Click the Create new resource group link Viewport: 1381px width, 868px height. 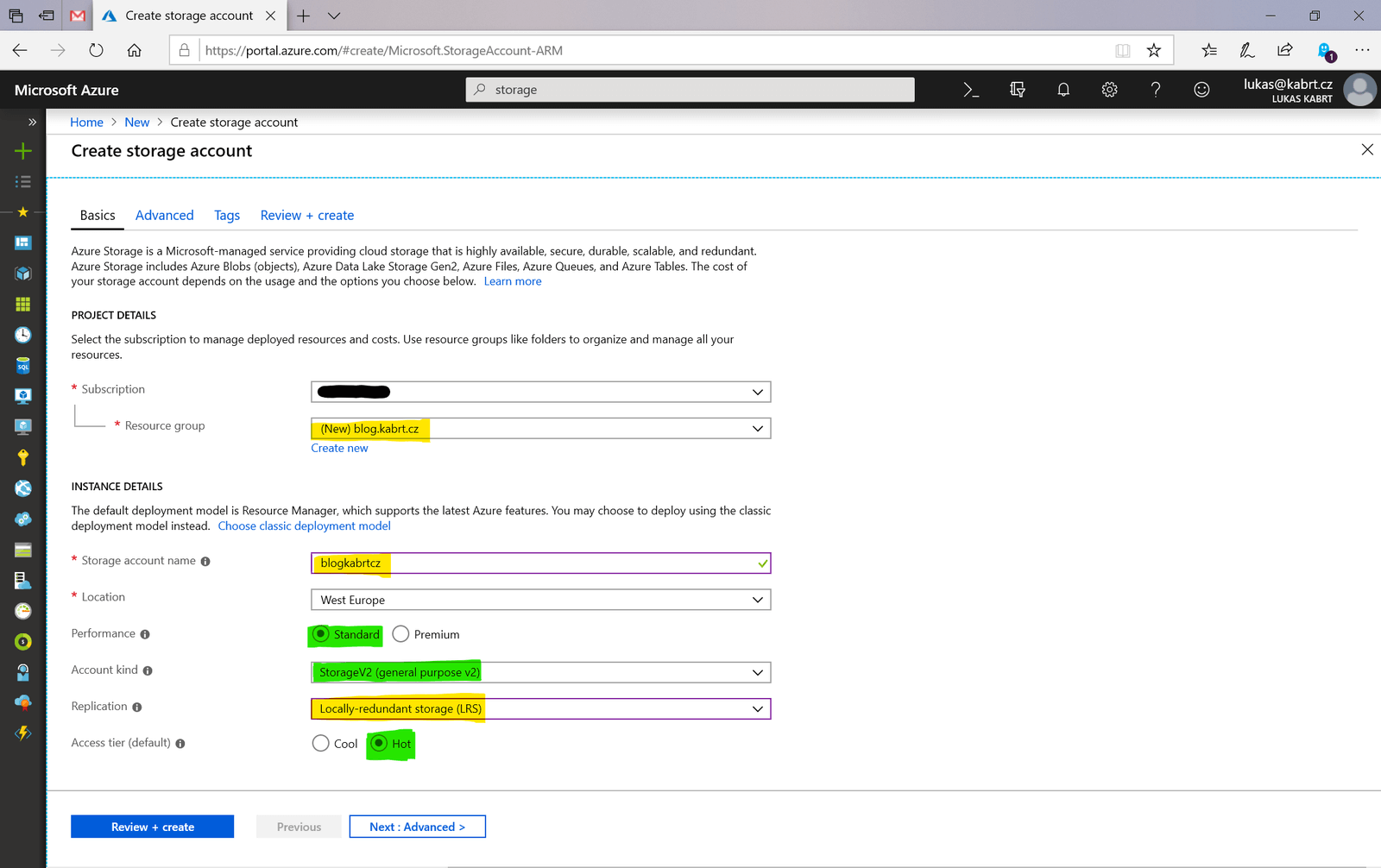point(339,448)
